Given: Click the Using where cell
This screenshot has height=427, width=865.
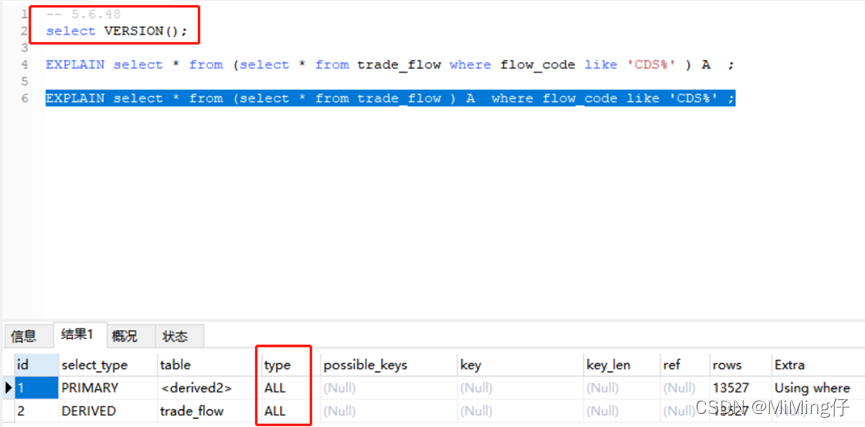Looking at the screenshot, I should pyautogui.click(x=818, y=388).
